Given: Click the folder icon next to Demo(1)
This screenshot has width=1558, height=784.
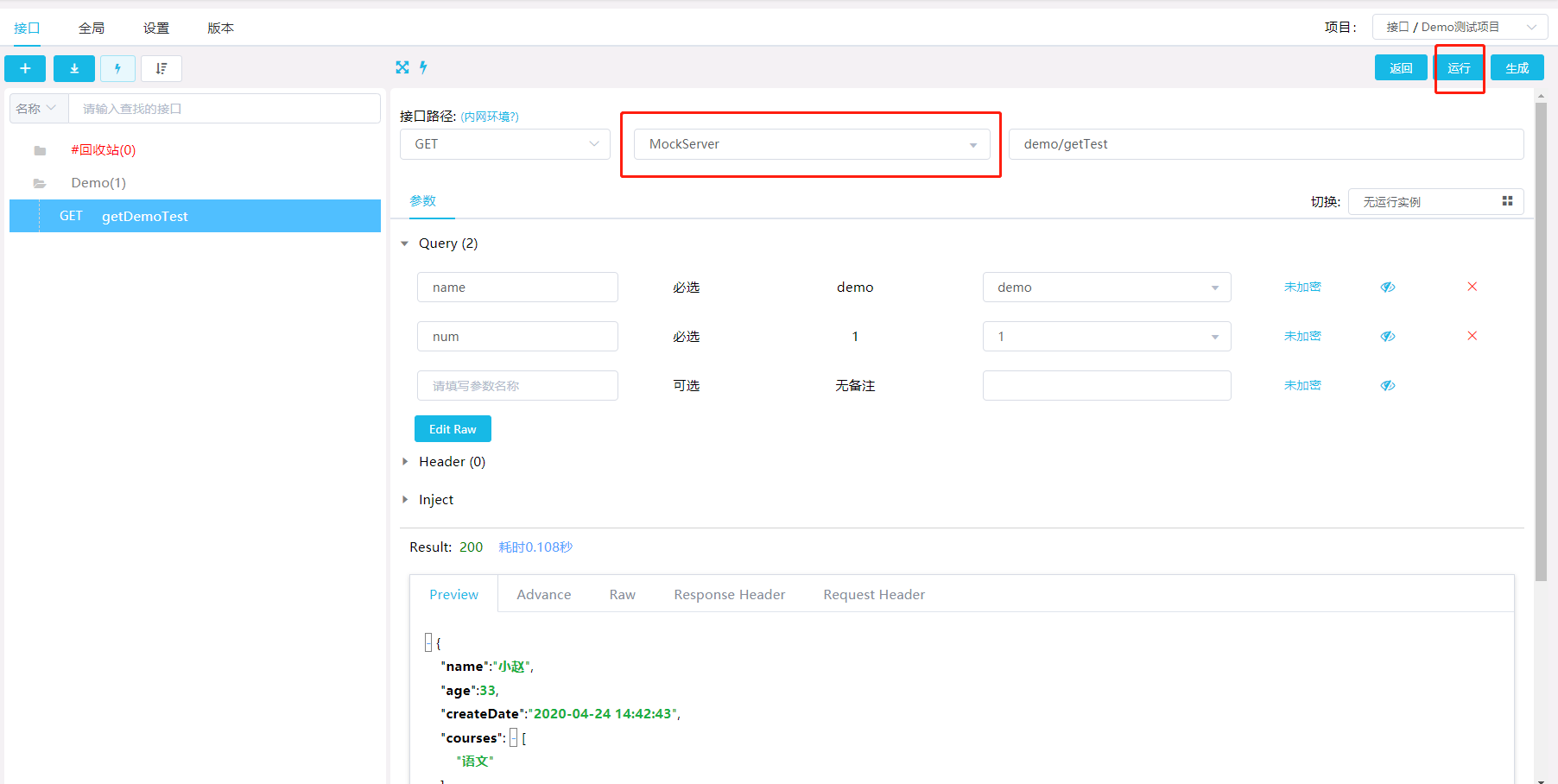Looking at the screenshot, I should (x=41, y=182).
